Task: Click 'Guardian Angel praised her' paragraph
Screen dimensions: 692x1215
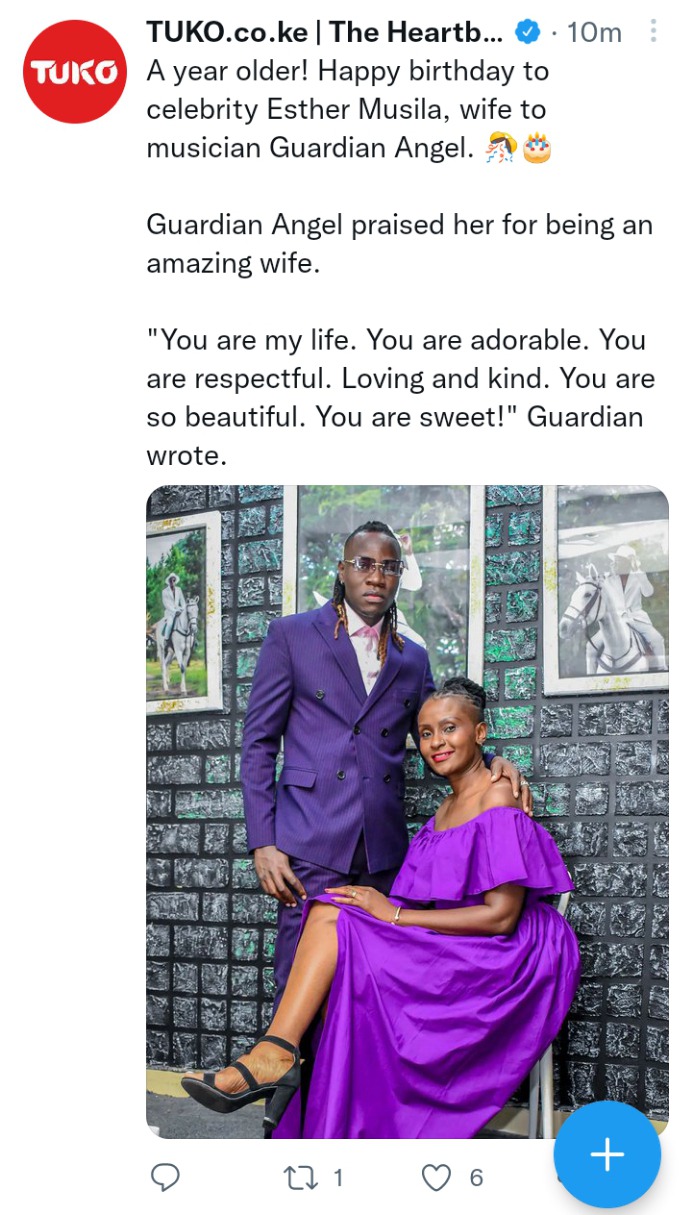Action: pyautogui.click(x=400, y=244)
